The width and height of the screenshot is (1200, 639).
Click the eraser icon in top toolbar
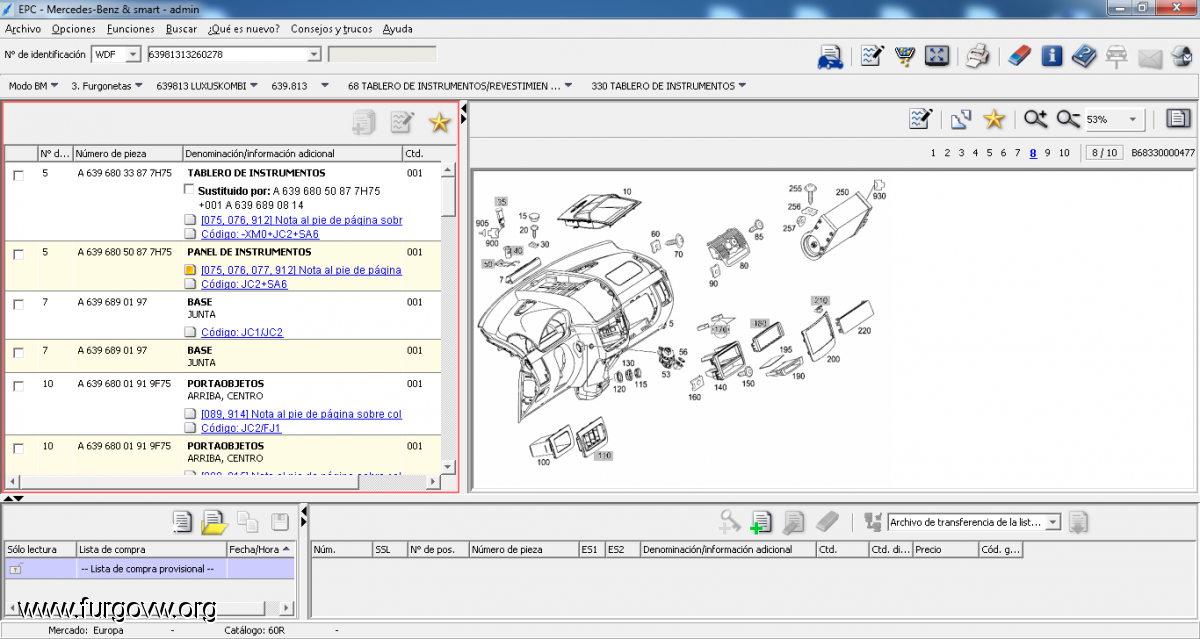point(1018,56)
